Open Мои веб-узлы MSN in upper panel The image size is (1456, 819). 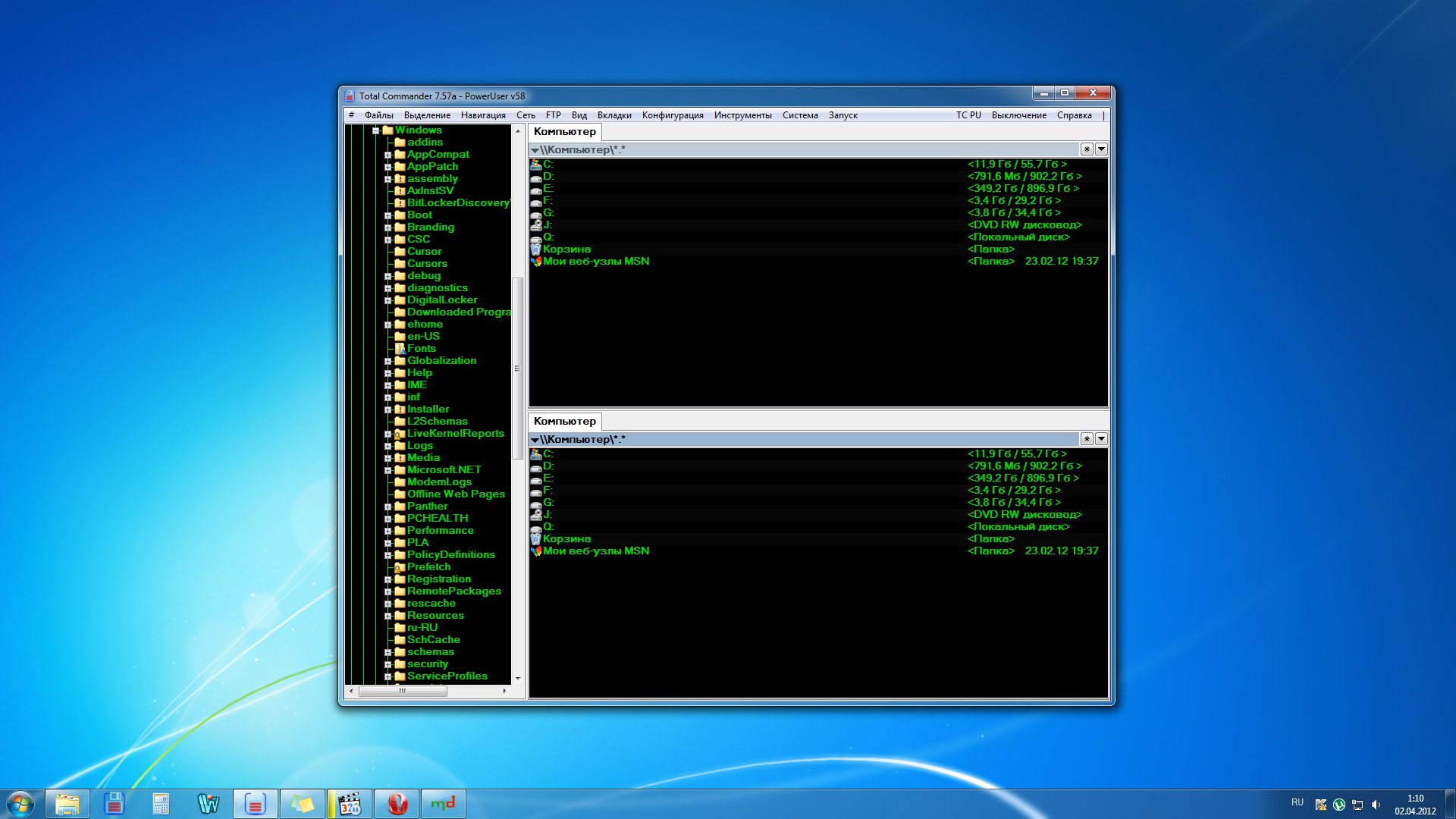point(595,262)
